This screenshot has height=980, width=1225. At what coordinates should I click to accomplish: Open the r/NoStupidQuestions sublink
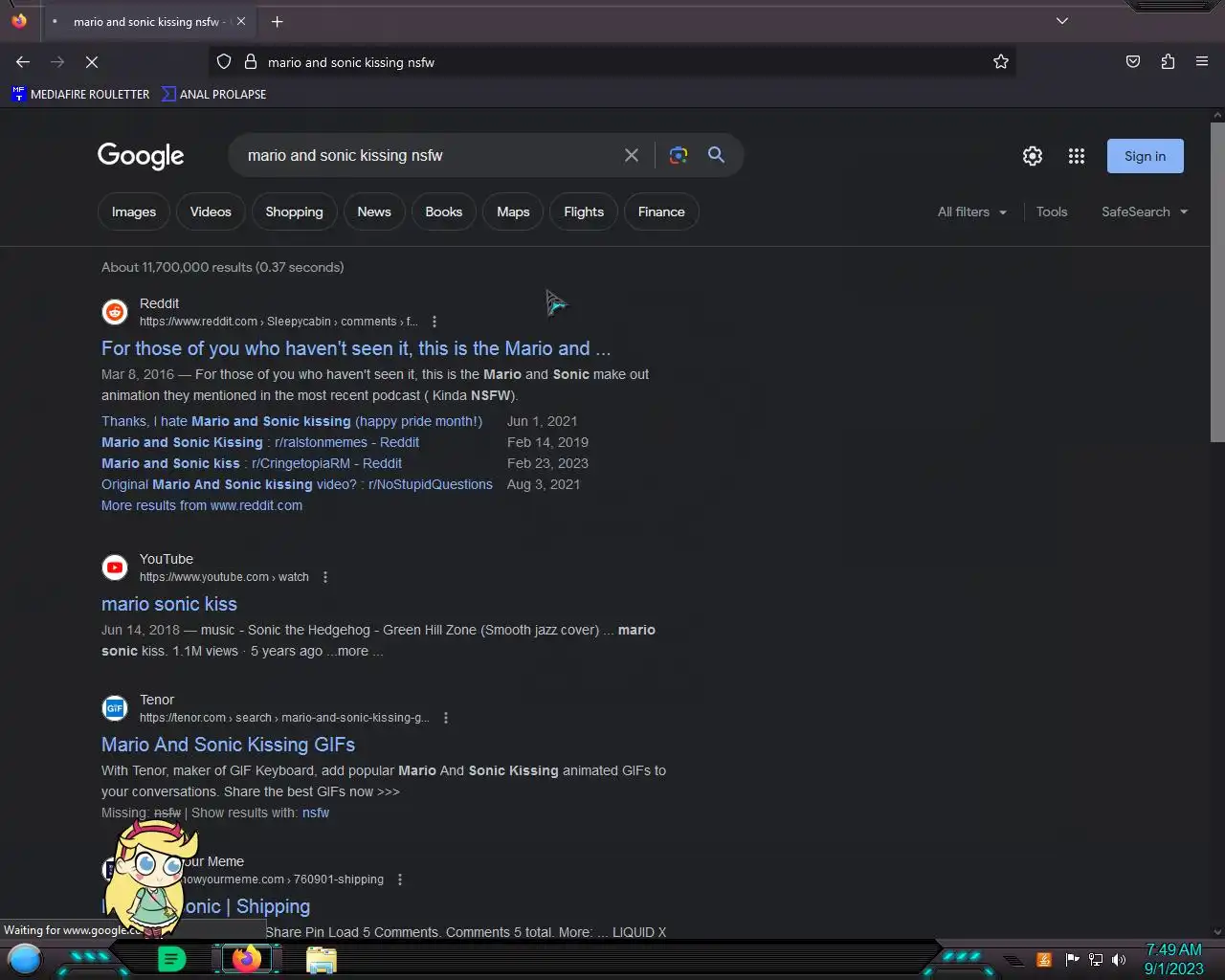click(x=297, y=484)
